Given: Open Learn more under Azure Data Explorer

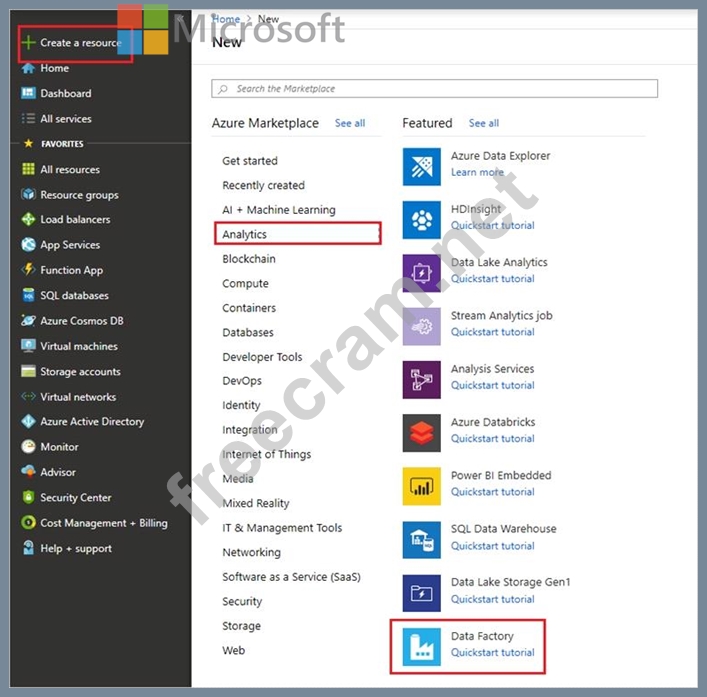Looking at the screenshot, I should pyautogui.click(x=477, y=172).
